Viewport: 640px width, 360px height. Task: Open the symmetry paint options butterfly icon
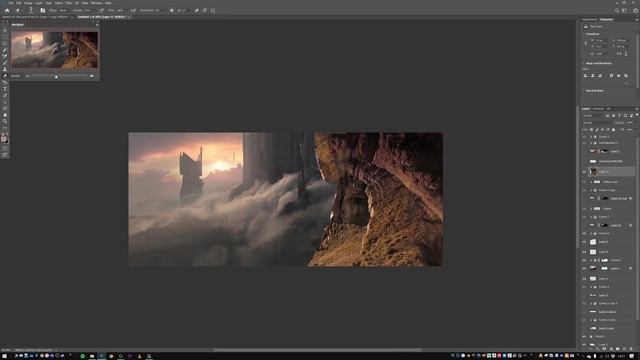point(213,10)
